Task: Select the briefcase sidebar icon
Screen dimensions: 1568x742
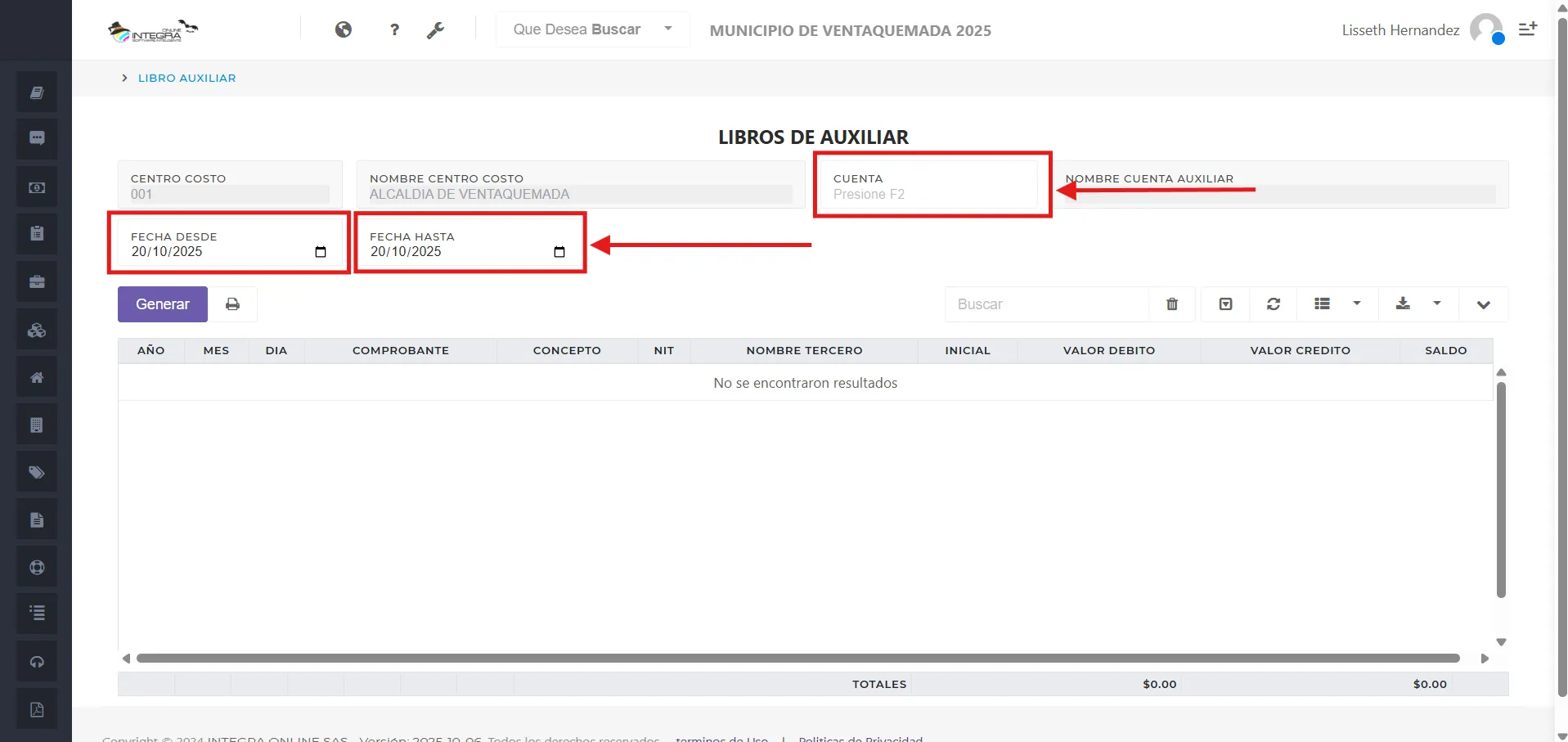Action: 36,281
